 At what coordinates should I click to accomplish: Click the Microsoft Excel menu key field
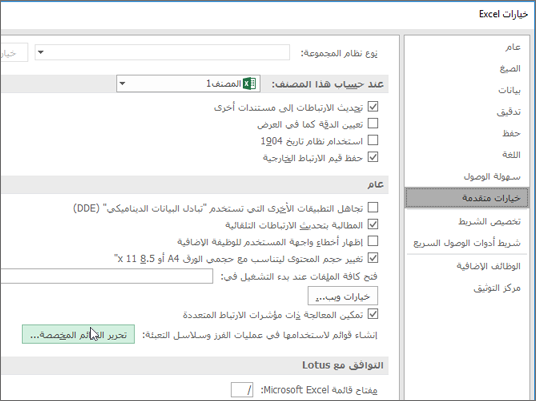242,390
